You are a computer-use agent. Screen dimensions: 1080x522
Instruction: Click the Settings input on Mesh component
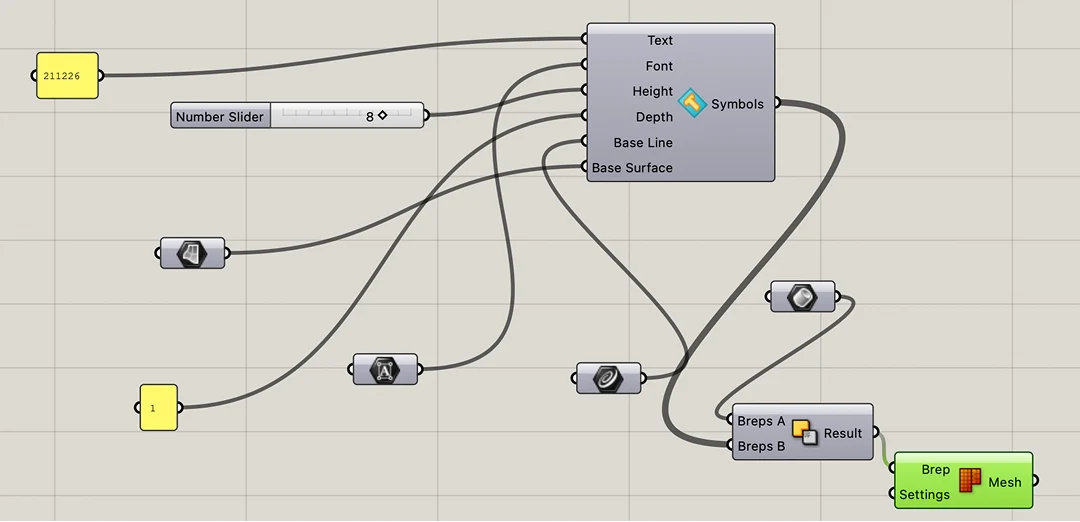click(x=924, y=494)
